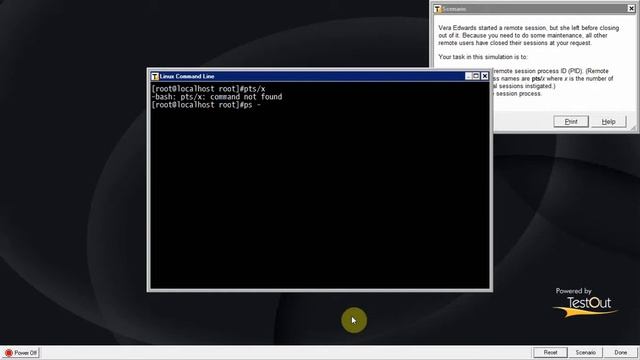Viewport: 640px width, 360px height.
Task: Close the Scenario window
Action: point(631,9)
